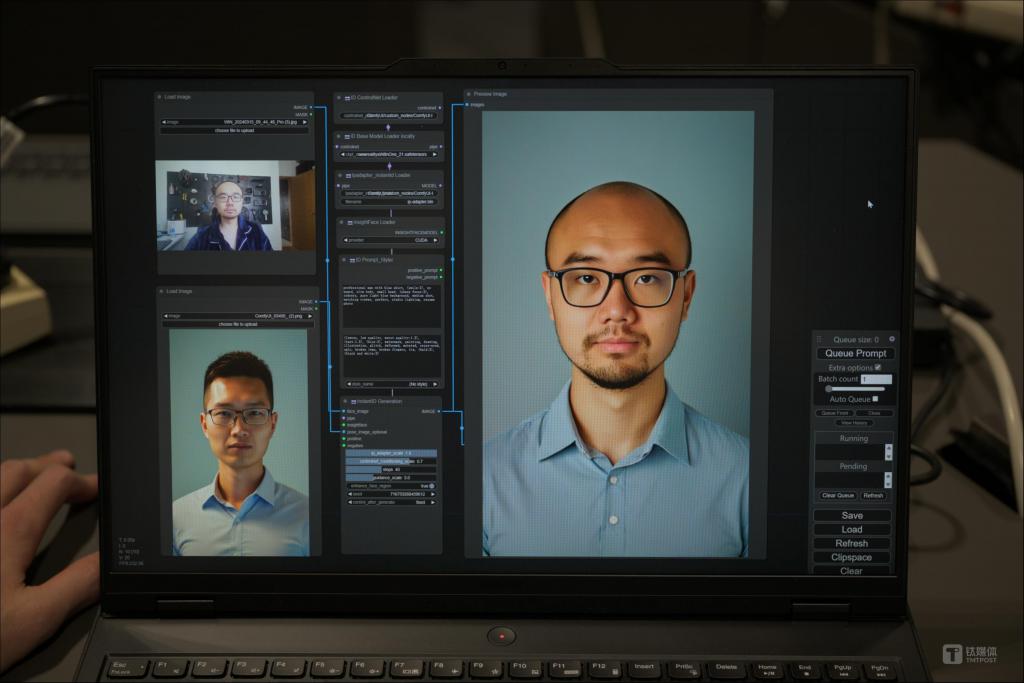Click InstantID Generation face_image input port
The width and height of the screenshot is (1024, 683).
344,411
